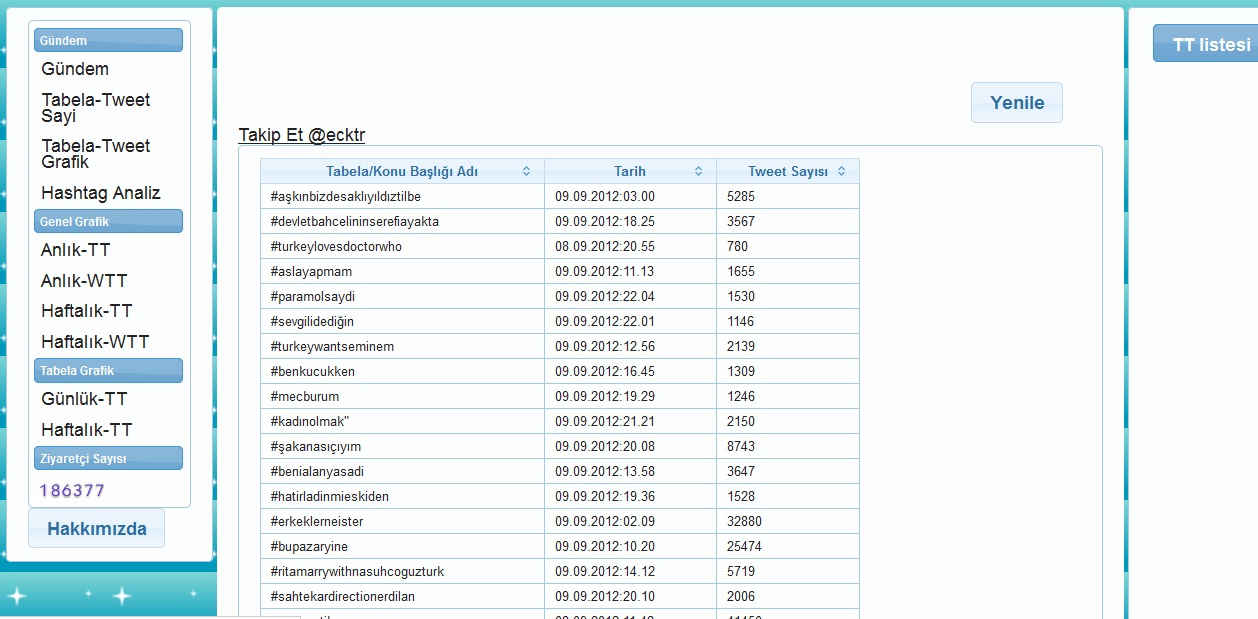Select the #benkucukken hashtag cell
Image resolution: width=1258 pixels, height=619 pixels.
402,371
